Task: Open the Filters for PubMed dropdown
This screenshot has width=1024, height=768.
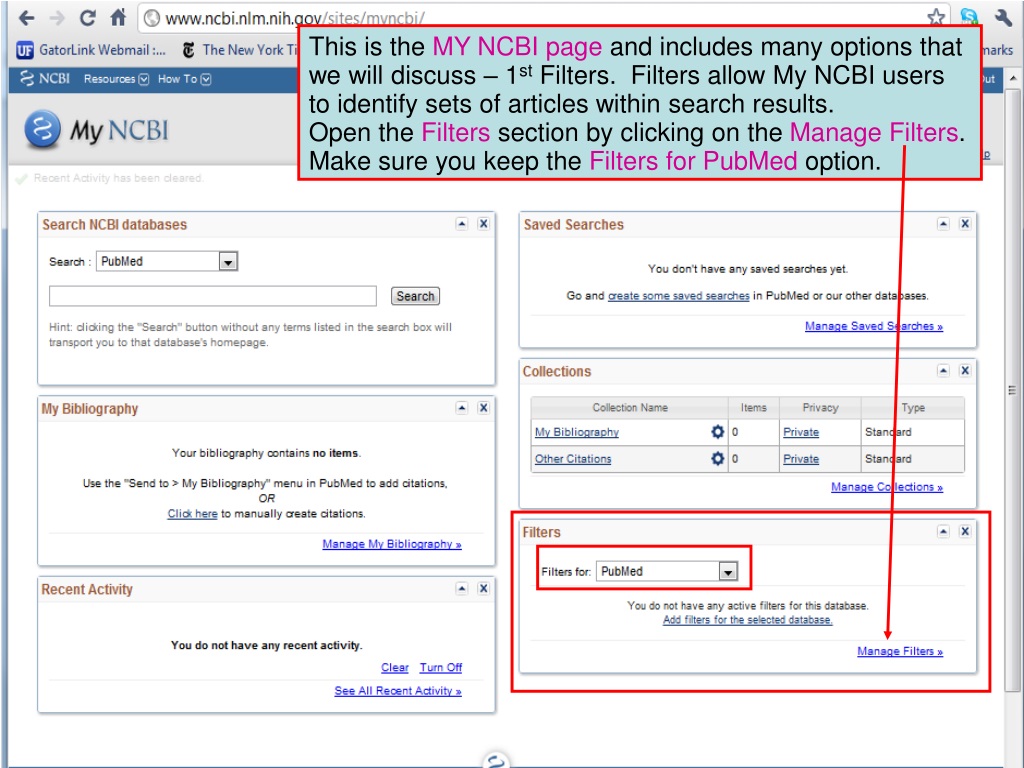Action: [667, 571]
